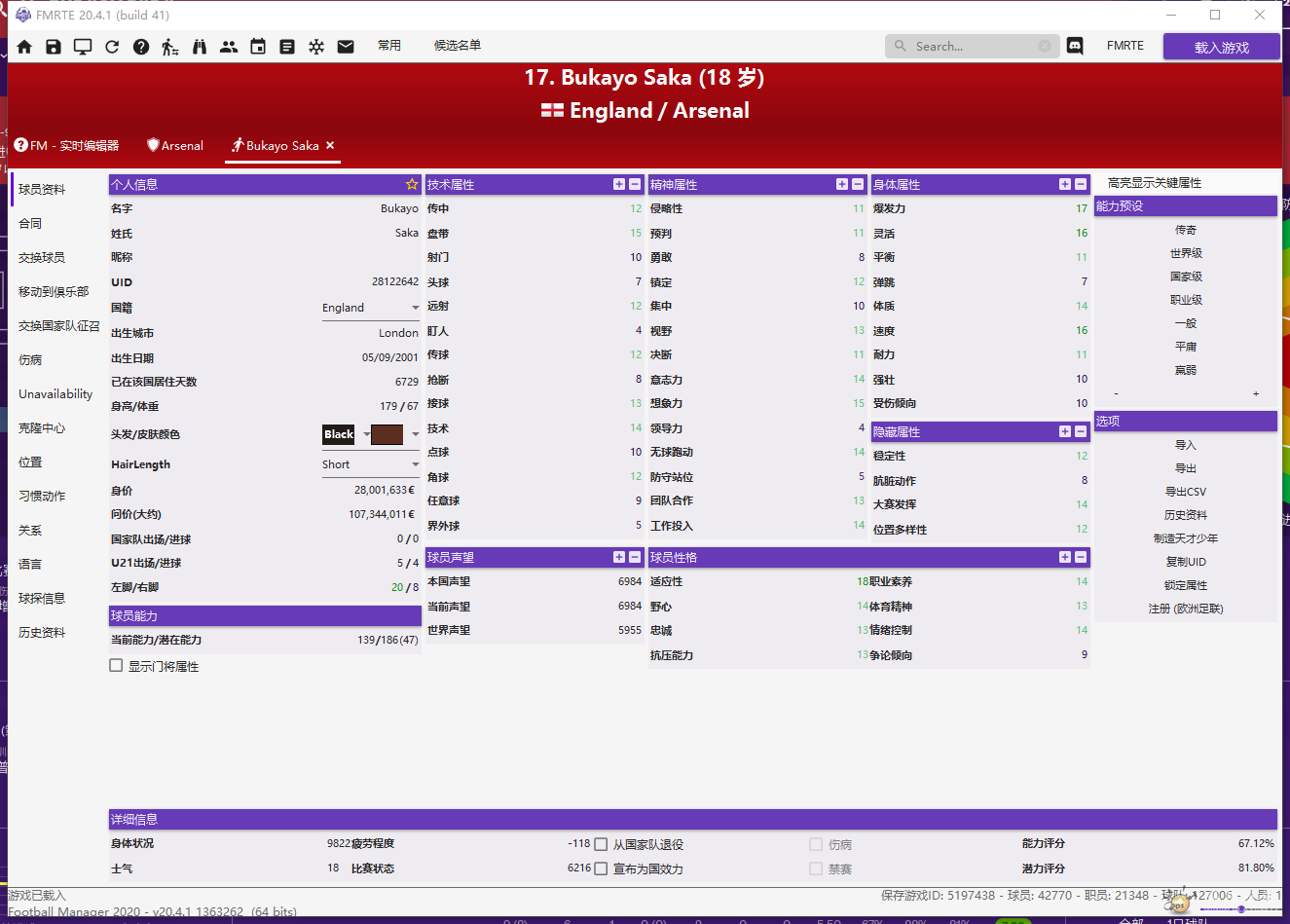Viewport: 1290px width, 924px height.
Task: Click the Refresh arrow icon in toolbar
Action: [112, 47]
